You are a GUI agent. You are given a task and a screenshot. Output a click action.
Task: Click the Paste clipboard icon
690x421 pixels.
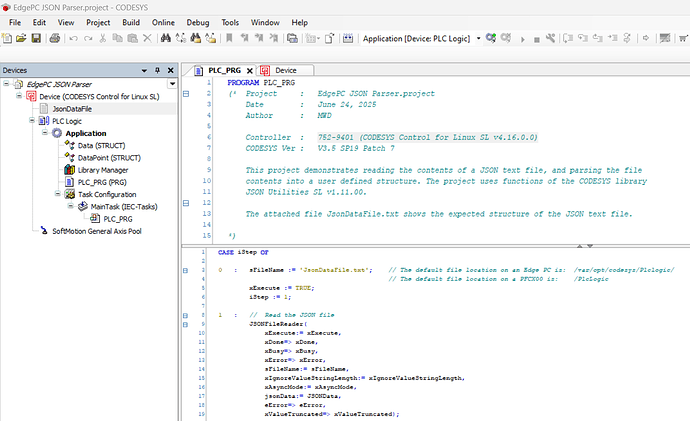132,38
